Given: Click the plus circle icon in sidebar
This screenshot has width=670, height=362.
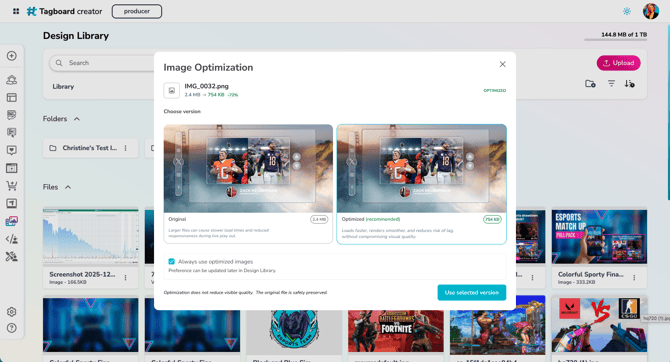Looking at the screenshot, I should coord(12,56).
